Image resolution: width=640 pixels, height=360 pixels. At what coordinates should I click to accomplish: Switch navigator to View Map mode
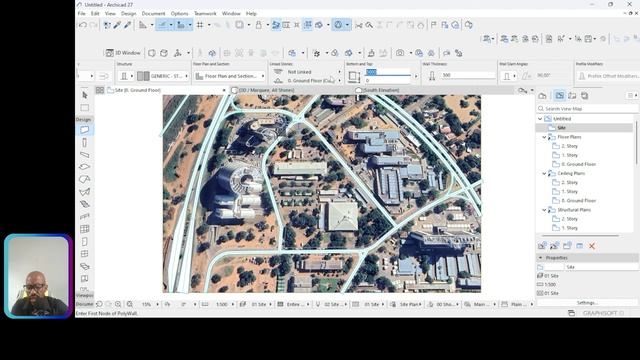(x=559, y=96)
